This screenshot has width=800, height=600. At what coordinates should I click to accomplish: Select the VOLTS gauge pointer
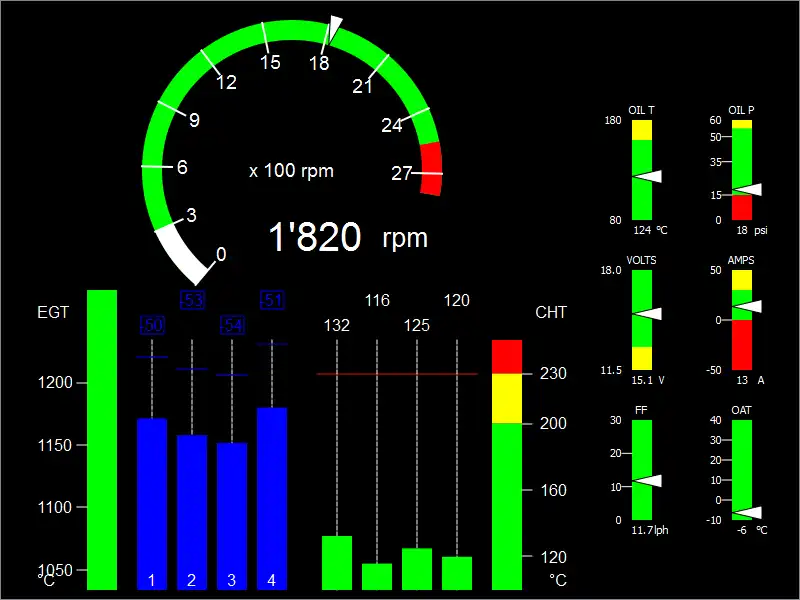pos(647,314)
